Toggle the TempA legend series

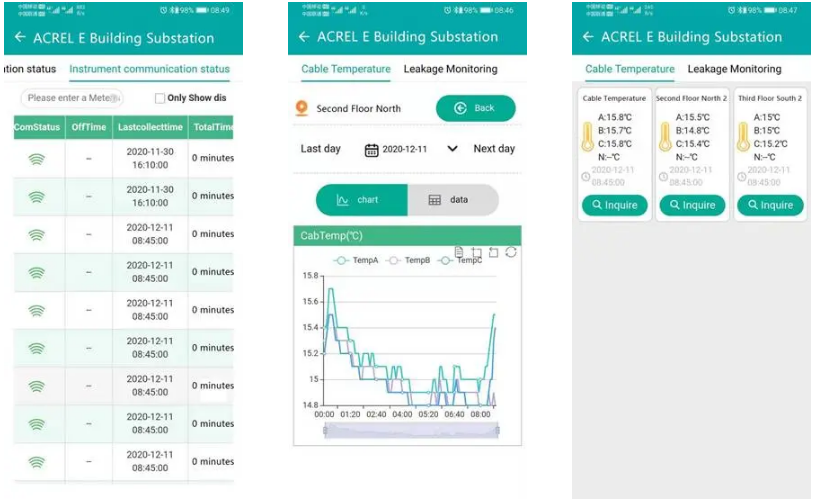[357, 260]
